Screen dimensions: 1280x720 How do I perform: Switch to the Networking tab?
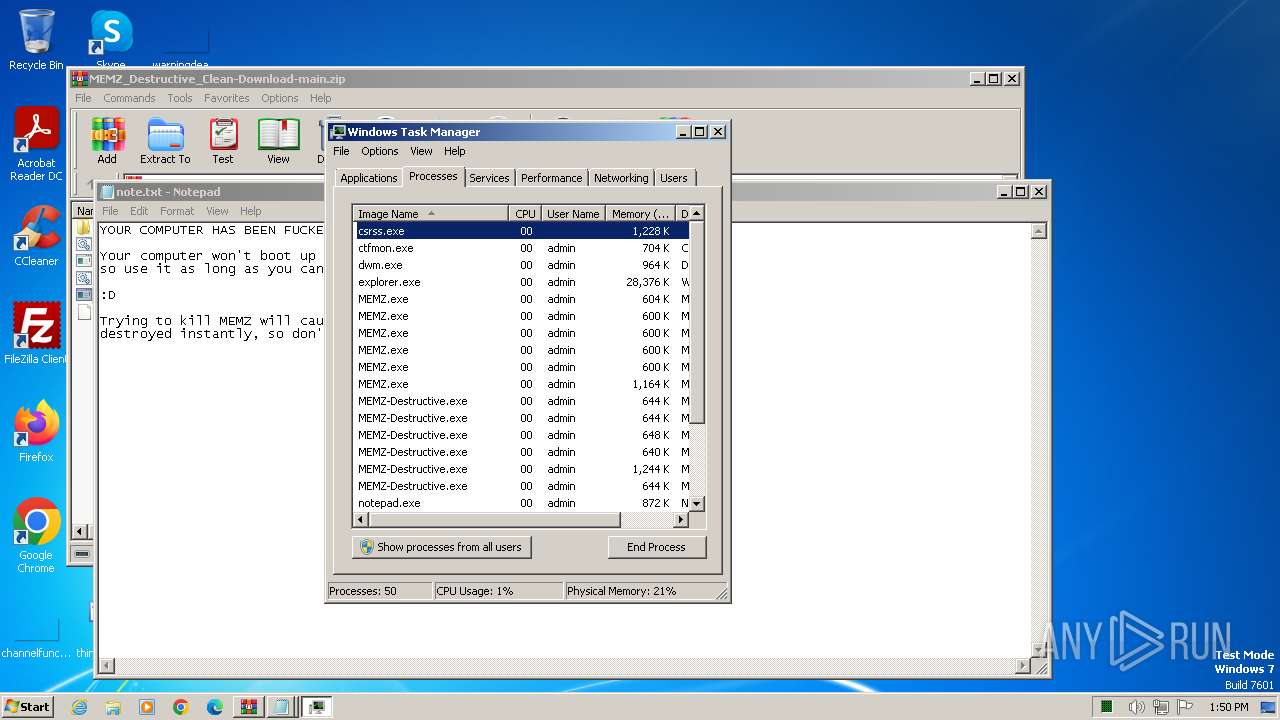pos(621,178)
